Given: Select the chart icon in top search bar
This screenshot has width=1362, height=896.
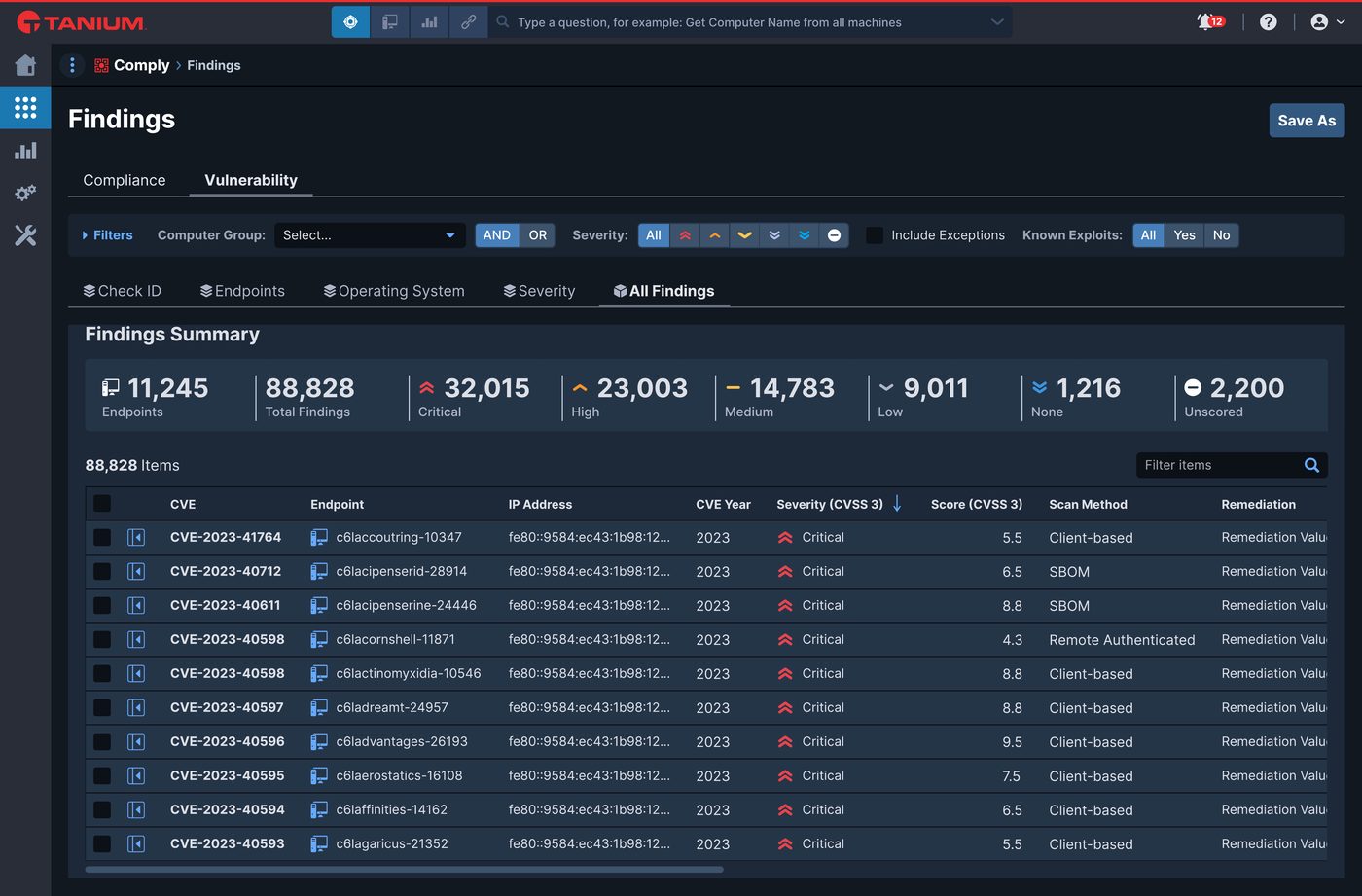Looking at the screenshot, I should point(429,21).
